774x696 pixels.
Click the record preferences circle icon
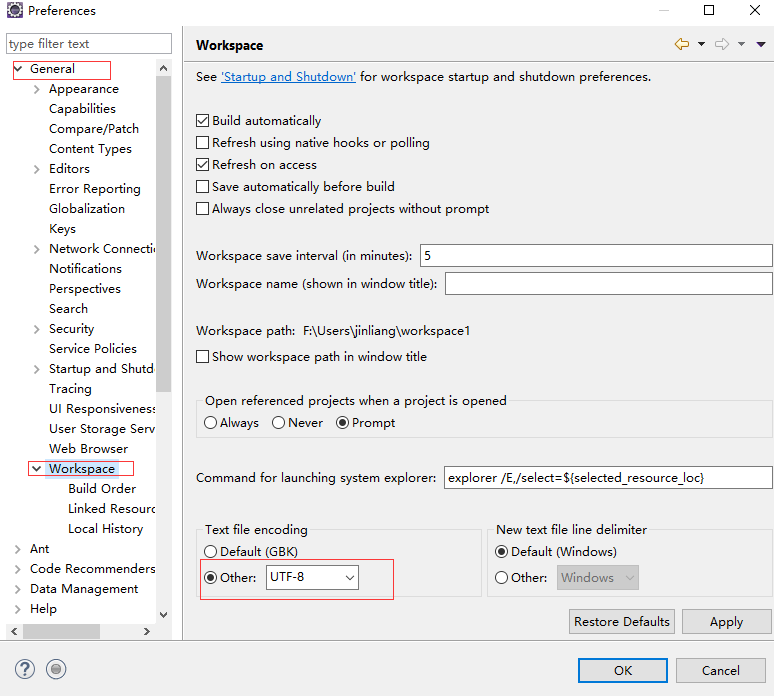pos(56,669)
